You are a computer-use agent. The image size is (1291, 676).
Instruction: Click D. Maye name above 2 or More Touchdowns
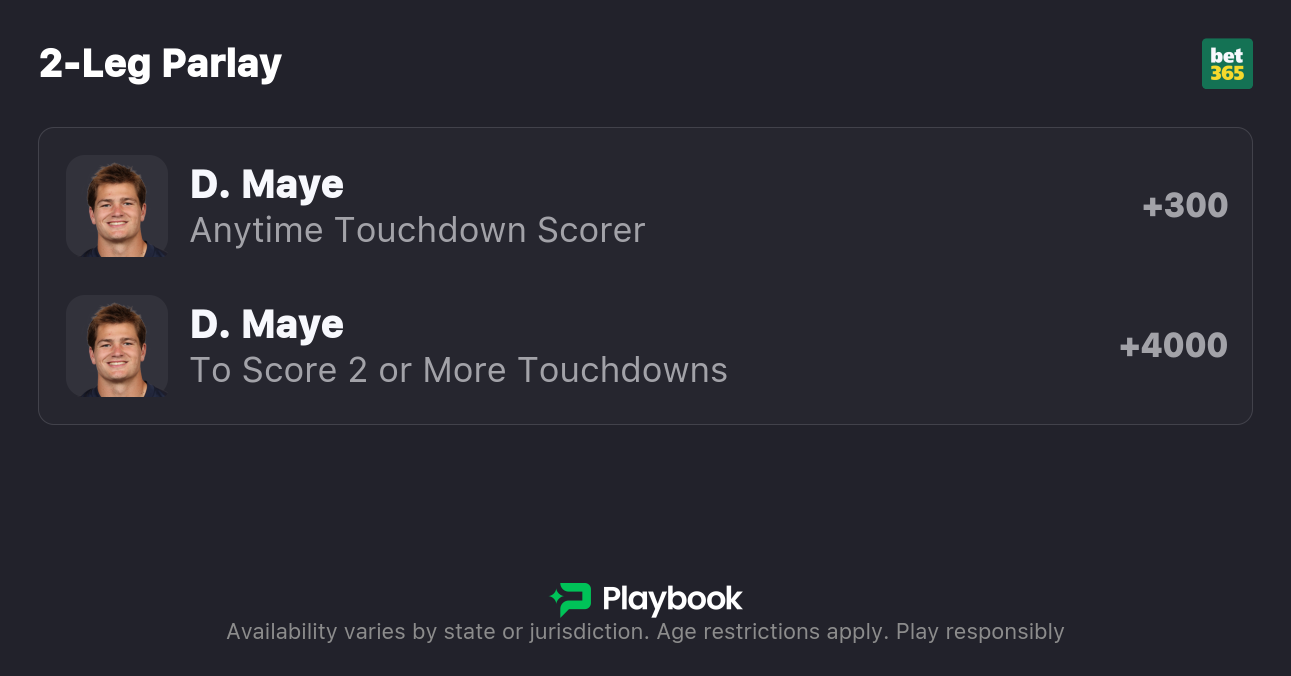267,324
